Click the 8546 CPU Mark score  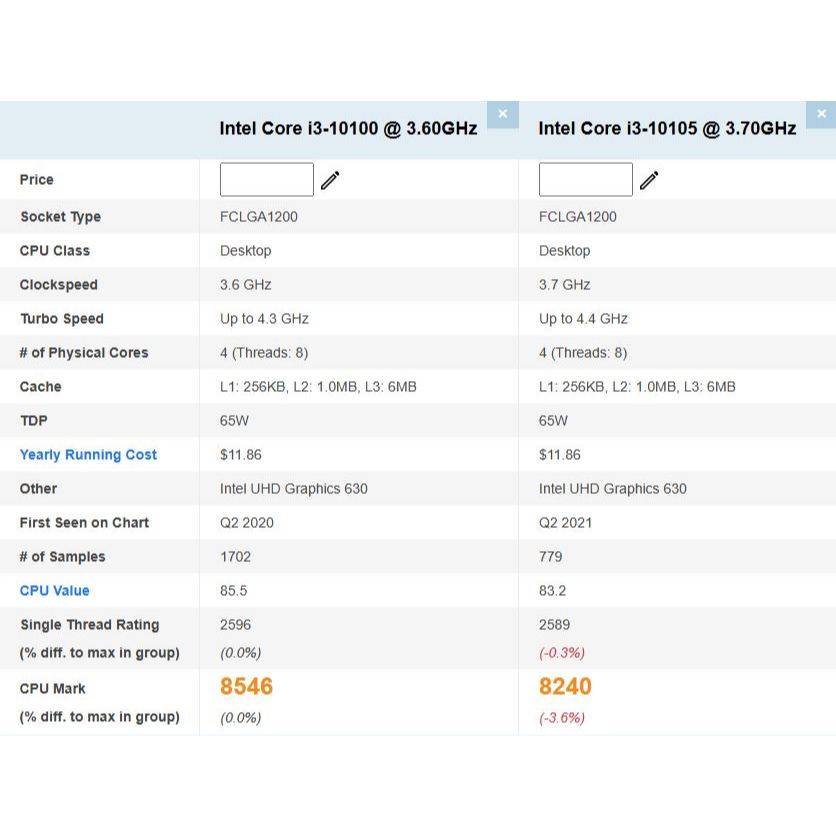click(x=246, y=687)
